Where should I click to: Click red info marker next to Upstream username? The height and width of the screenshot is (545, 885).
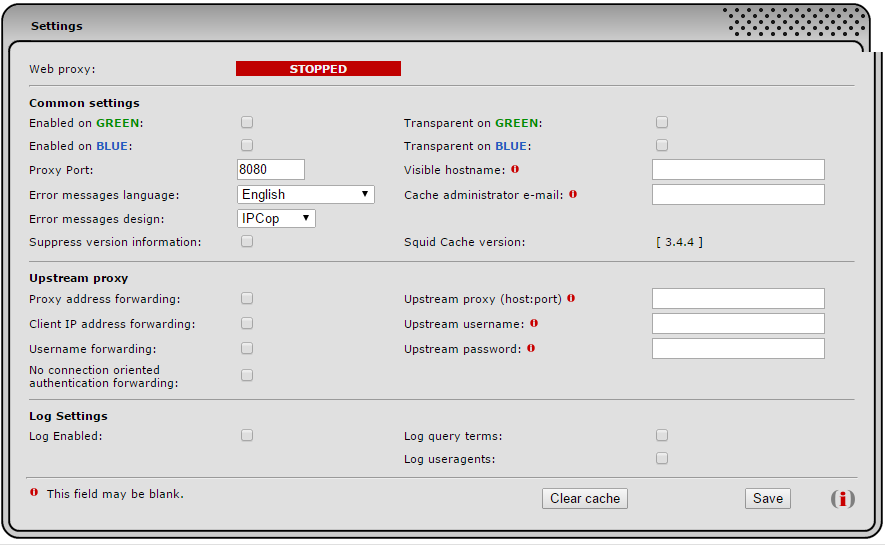coord(533,323)
